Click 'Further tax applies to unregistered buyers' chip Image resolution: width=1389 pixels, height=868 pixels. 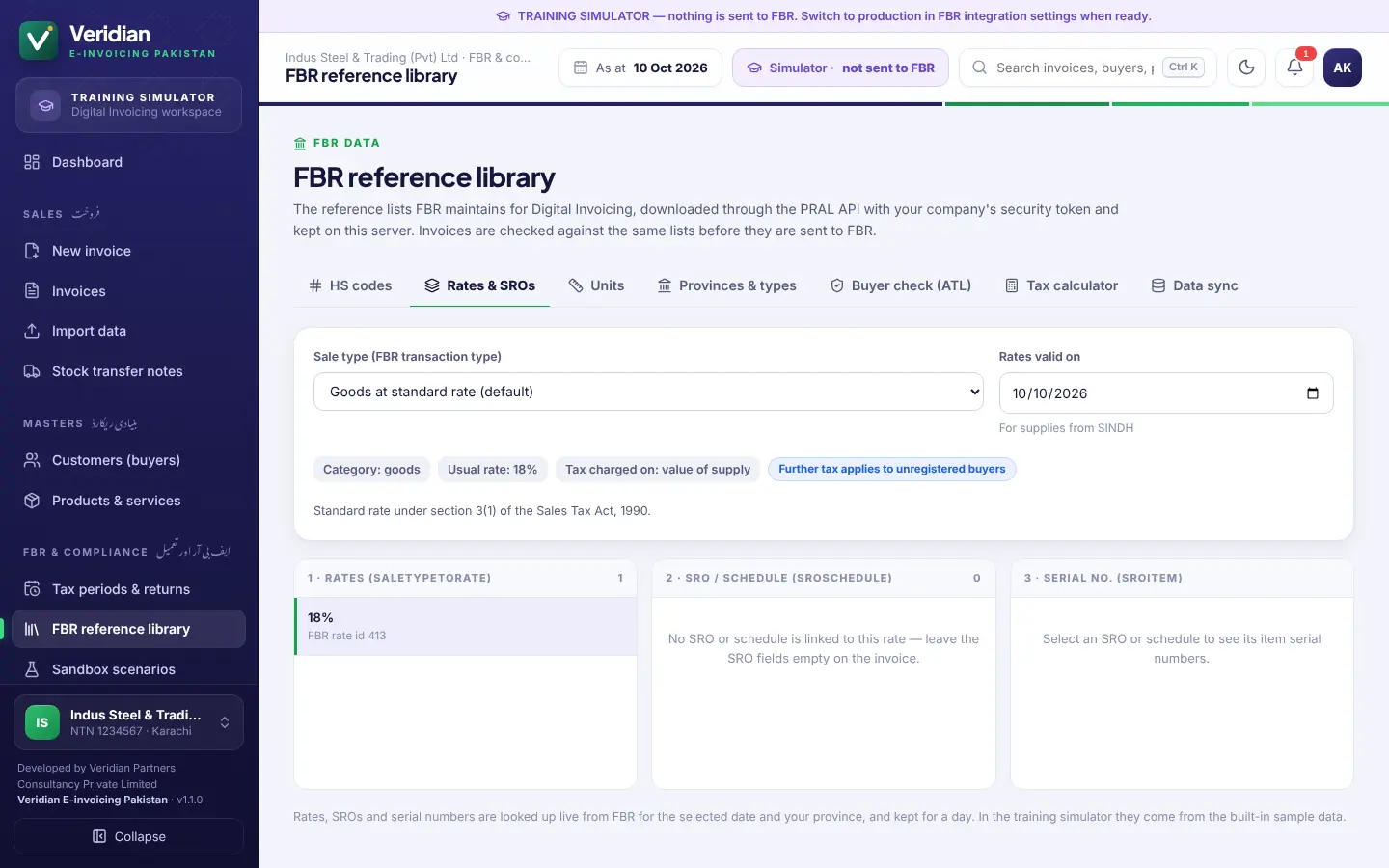tap(891, 469)
